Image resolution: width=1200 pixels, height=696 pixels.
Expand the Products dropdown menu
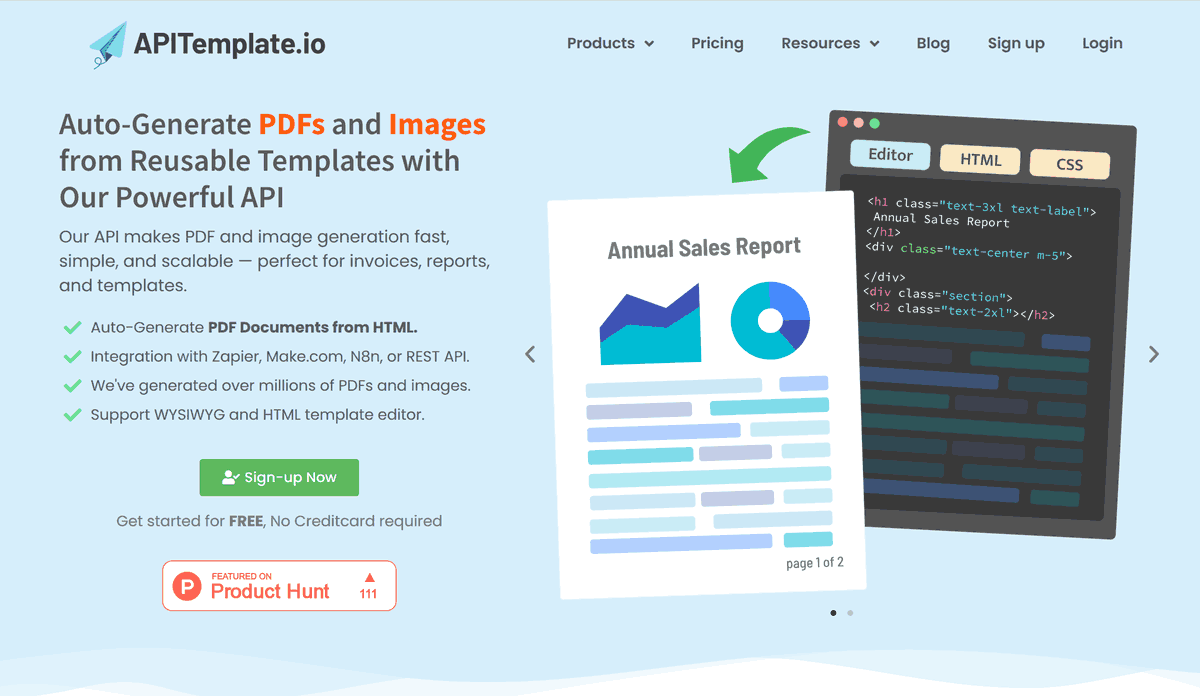(610, 44)
